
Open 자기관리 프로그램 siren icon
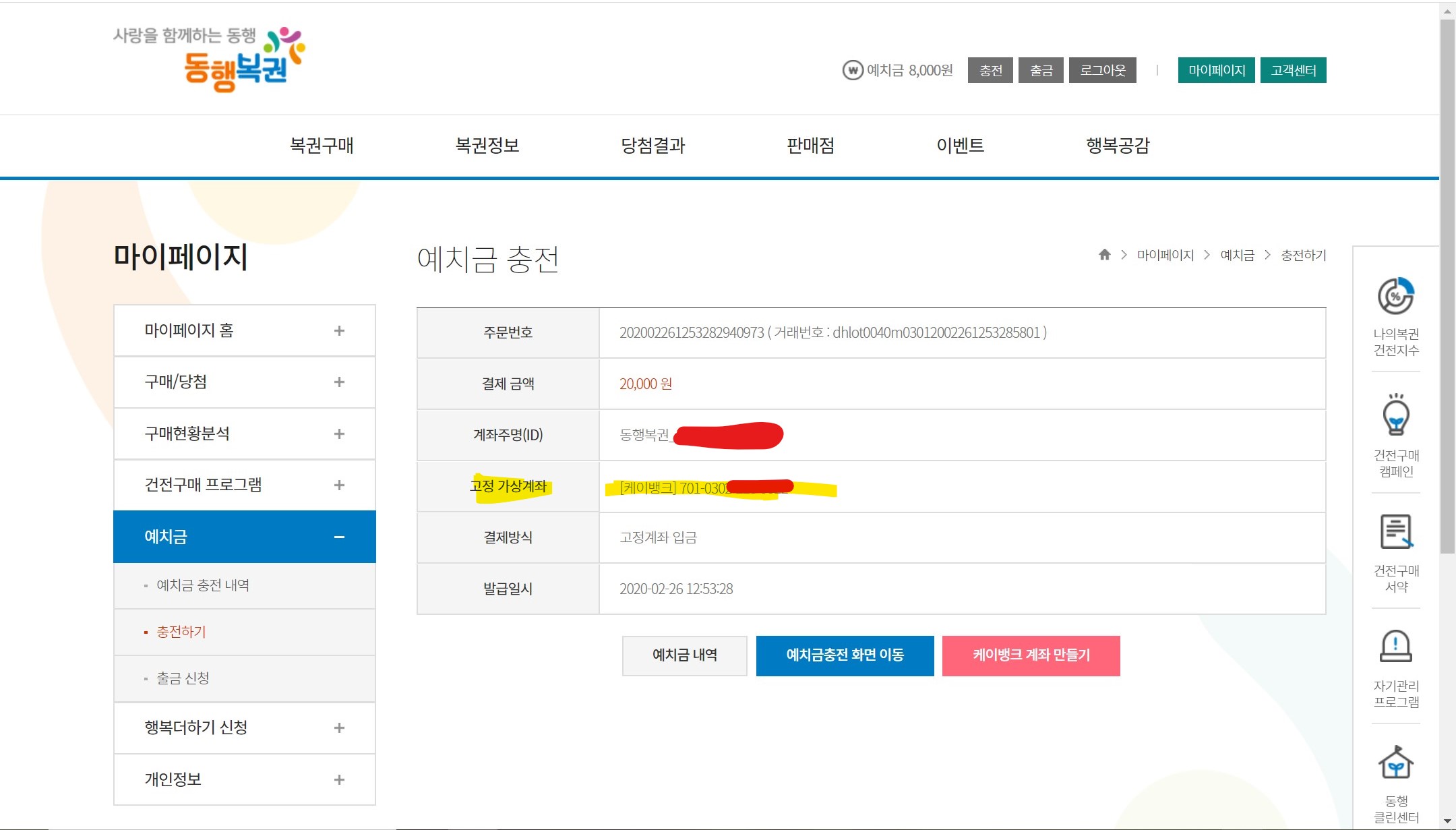click(x=1395, y=647)
